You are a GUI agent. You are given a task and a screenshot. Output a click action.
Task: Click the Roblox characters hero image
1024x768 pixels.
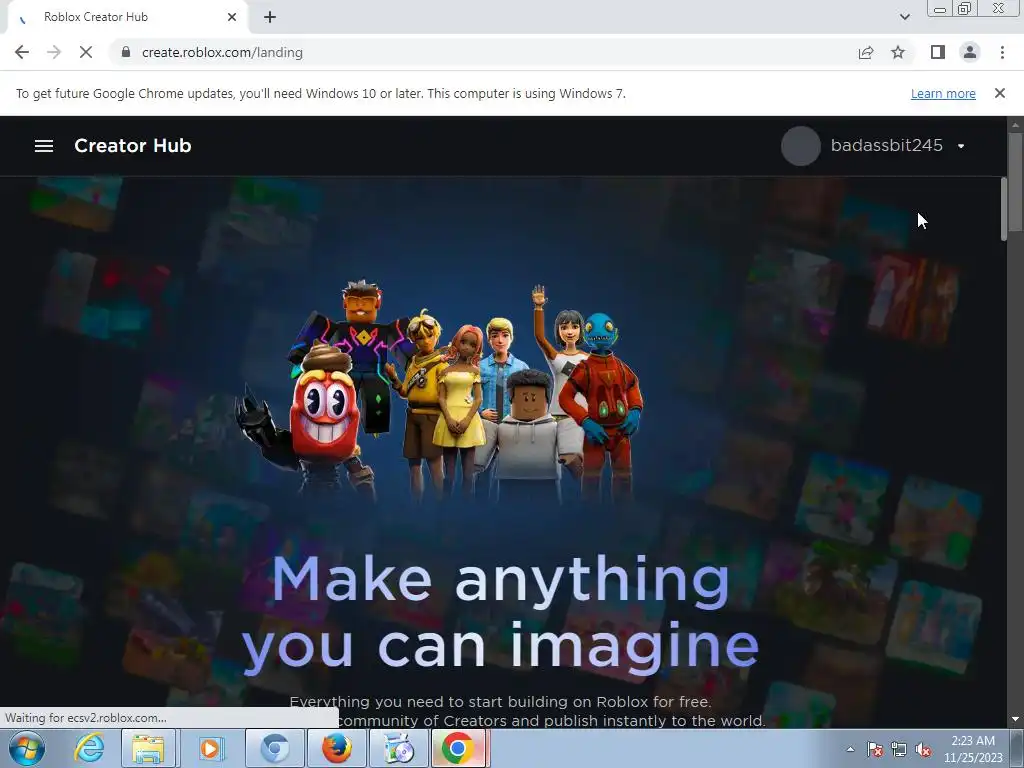tap(439, 392)
